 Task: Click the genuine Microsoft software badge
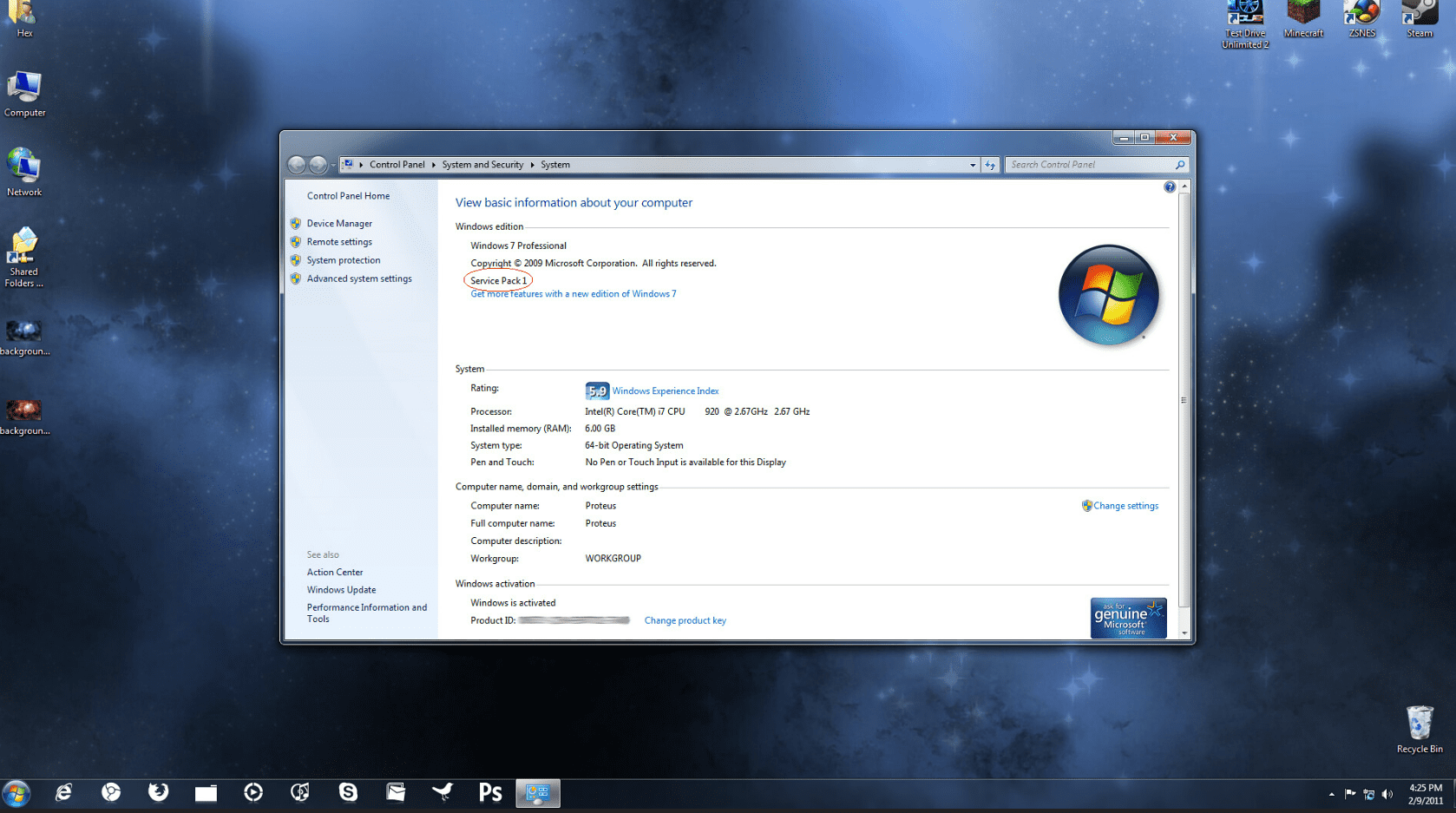pyautogui.click(x=1128, y=618)
